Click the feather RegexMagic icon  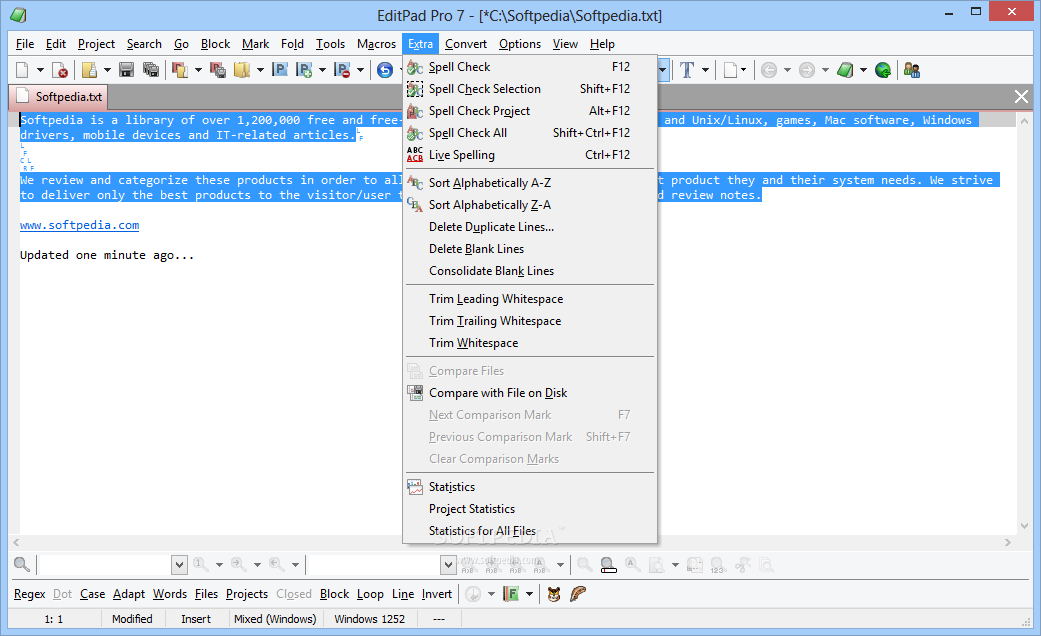[578, 594]
